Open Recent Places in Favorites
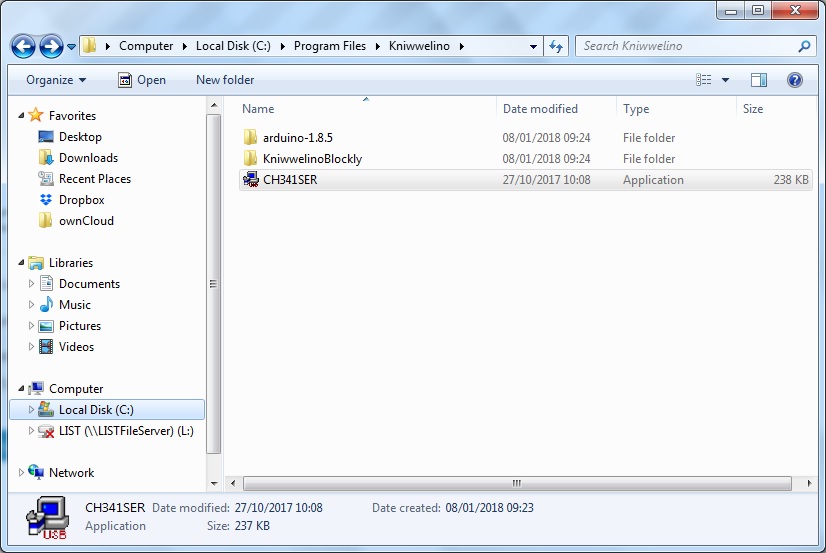This screenshot has width=826, height=553. coord(95,179)
